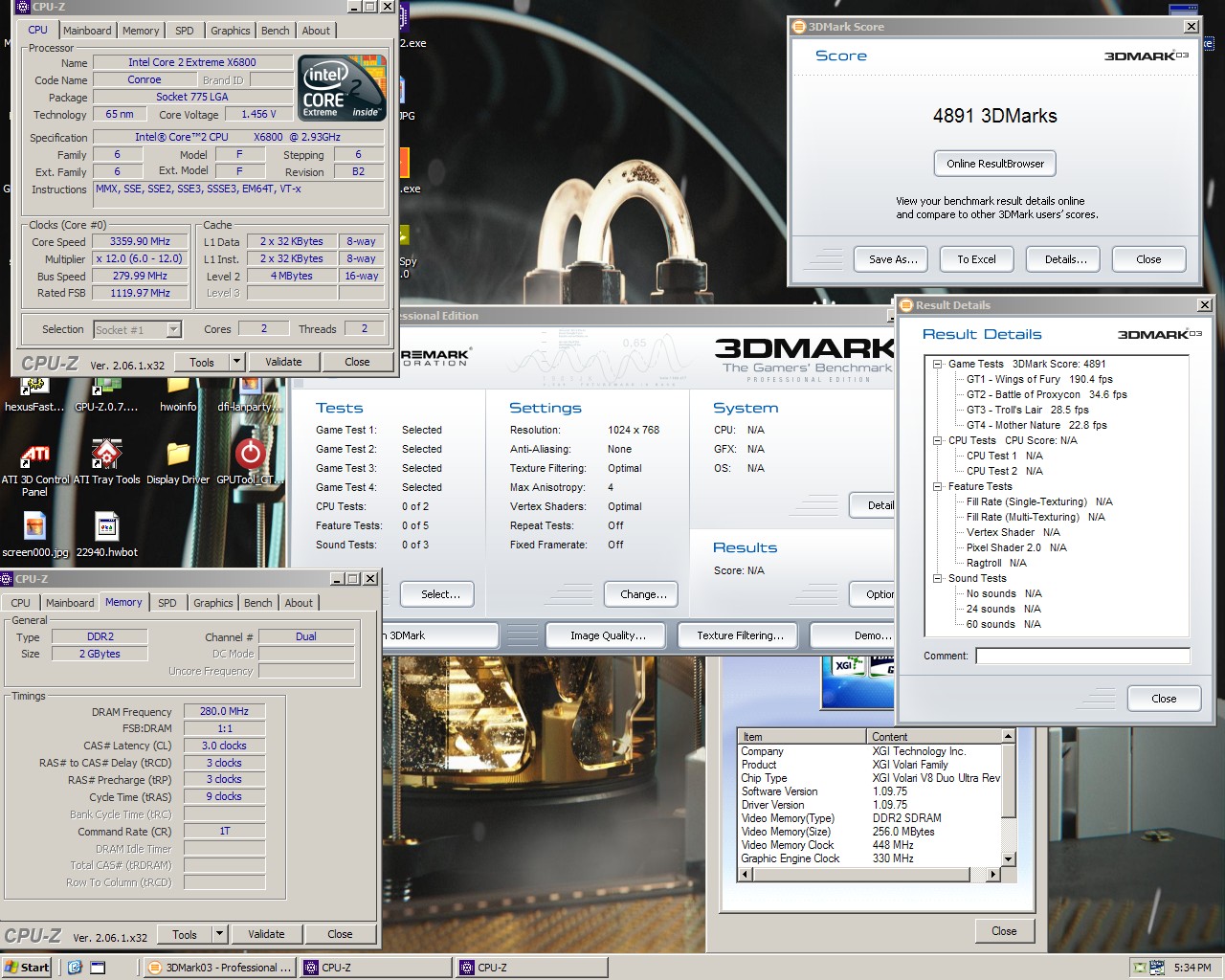This screenshot has height=980, width=1225.
Task: Click the Content column header
Action: pos(934,737)
